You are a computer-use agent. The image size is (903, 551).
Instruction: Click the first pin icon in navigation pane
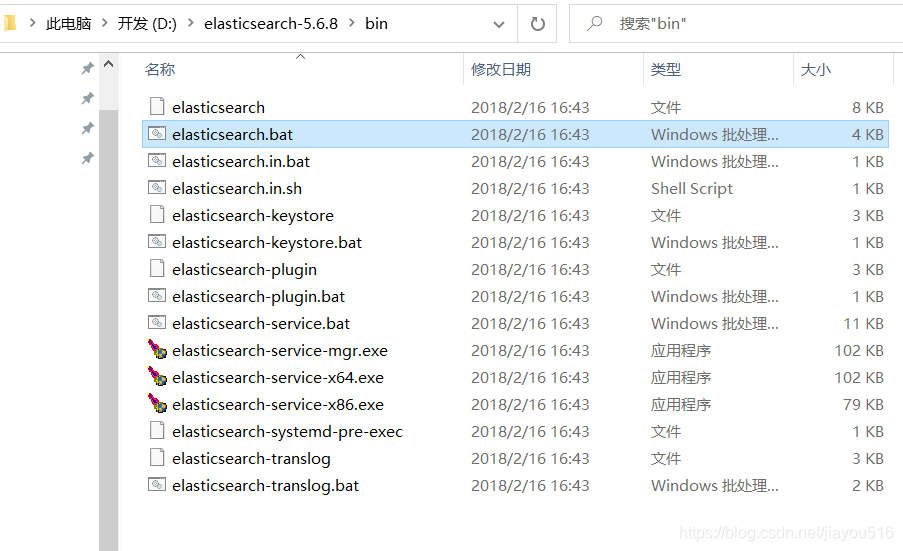88,69
